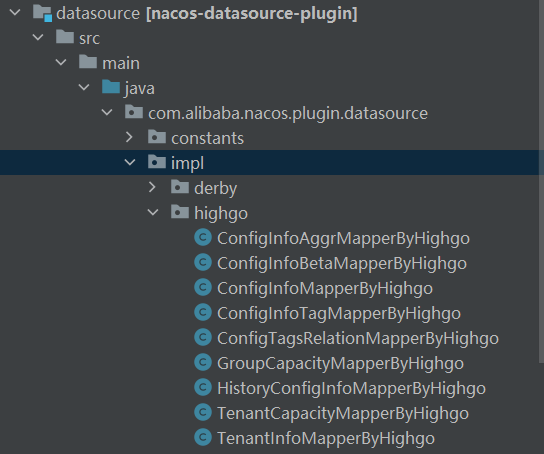Viewport: 544px width, 454px height.
Task: Collapse the impl package chevron
Action: [x=130, y=162]
